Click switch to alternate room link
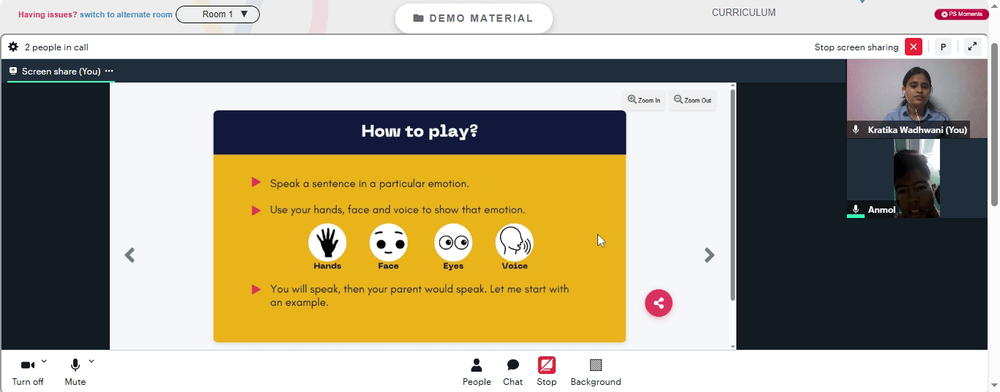Screen dimensions: 1000x392 click(126, 14)
